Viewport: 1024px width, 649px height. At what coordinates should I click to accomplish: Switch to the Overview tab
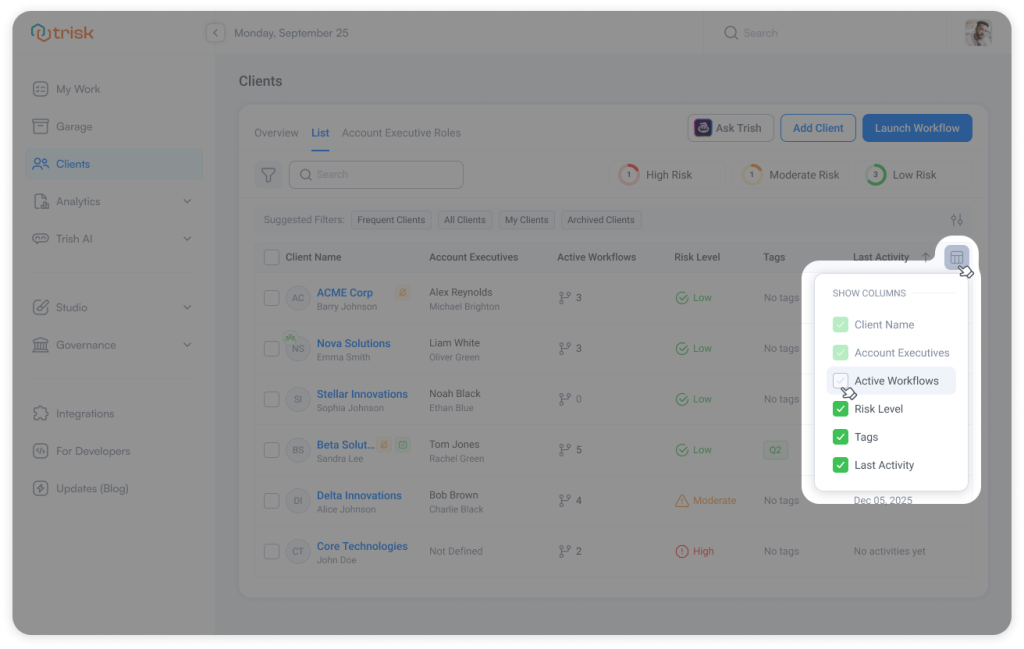point(276,132)
